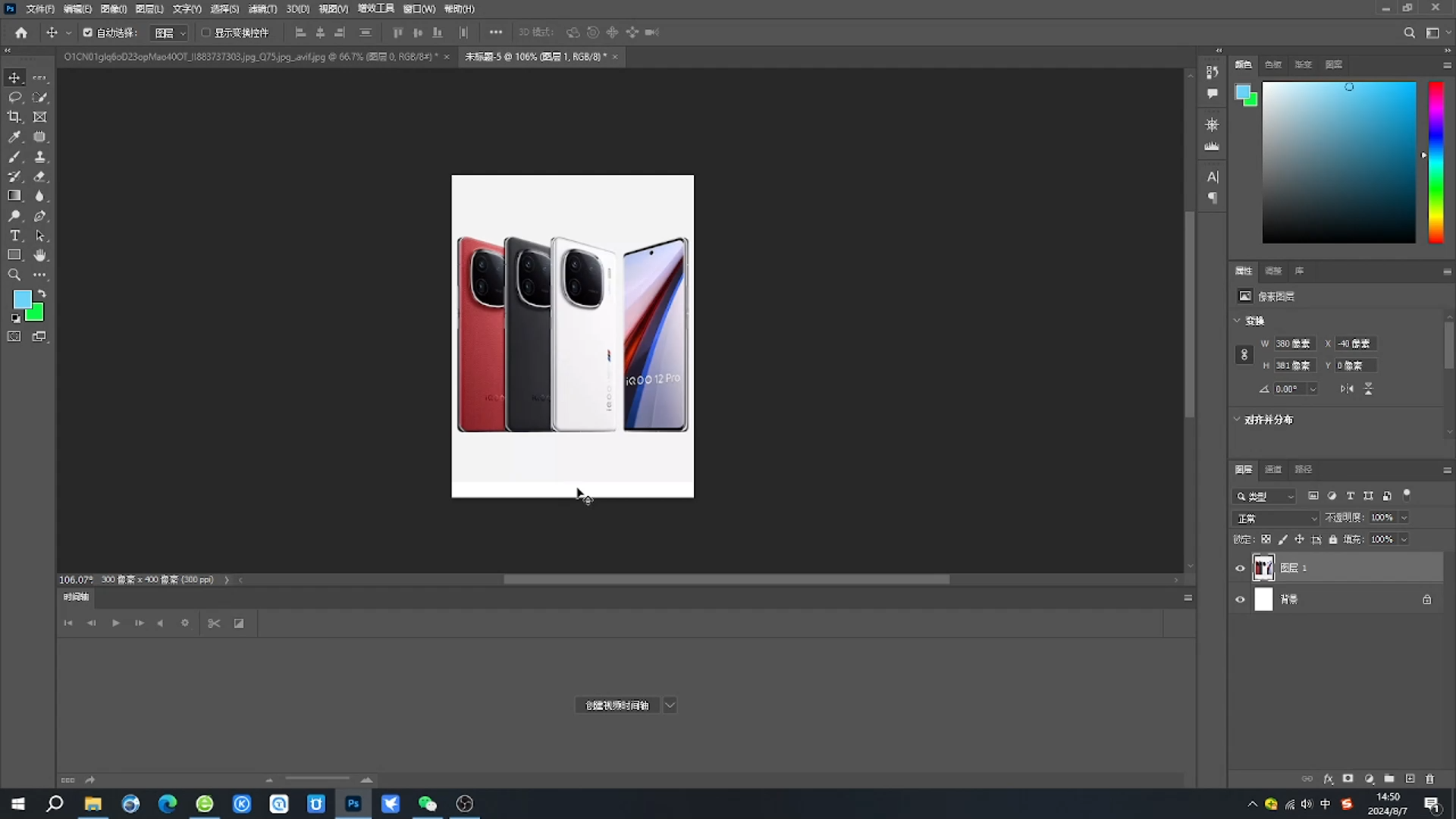
Task: Select the Frame tool
Action: click(40, 117)
